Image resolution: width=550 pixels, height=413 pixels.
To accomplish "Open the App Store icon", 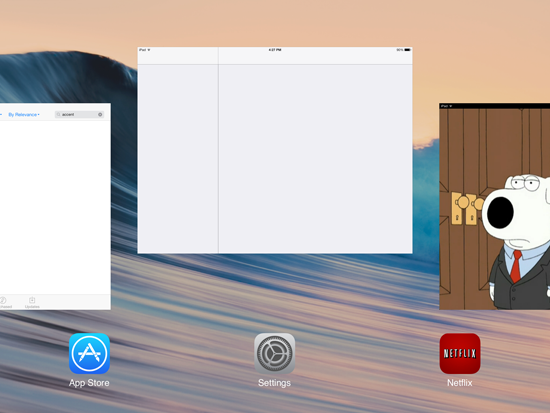I will pos(89,353).
